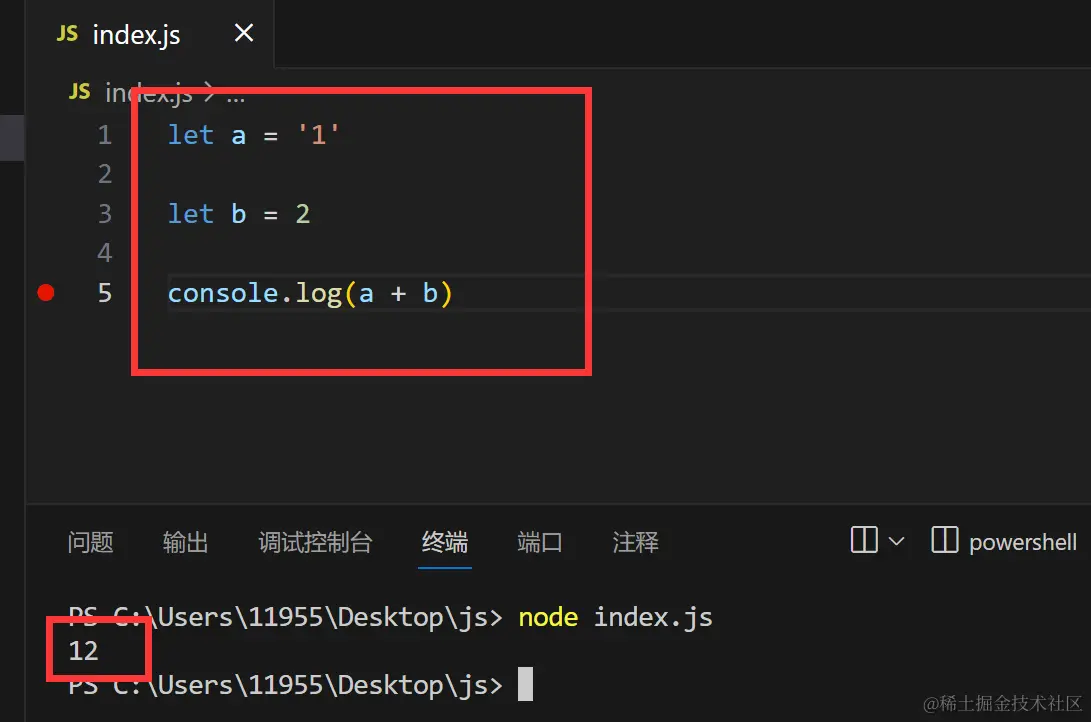
Task: Expand the terminal launch profile dropdown arrow
Action: 896,541
